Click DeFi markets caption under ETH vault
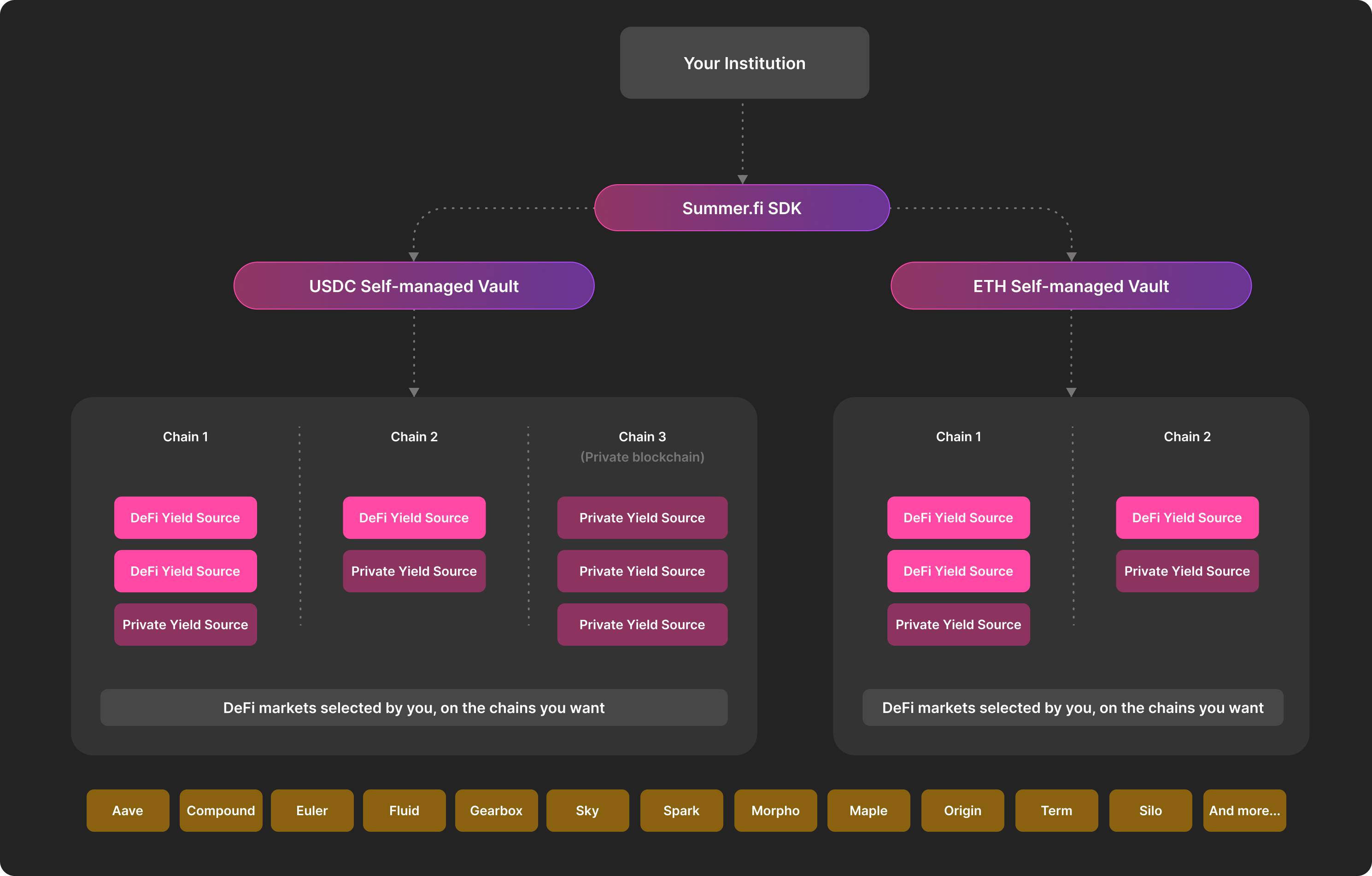 [x=1072, y=707]
